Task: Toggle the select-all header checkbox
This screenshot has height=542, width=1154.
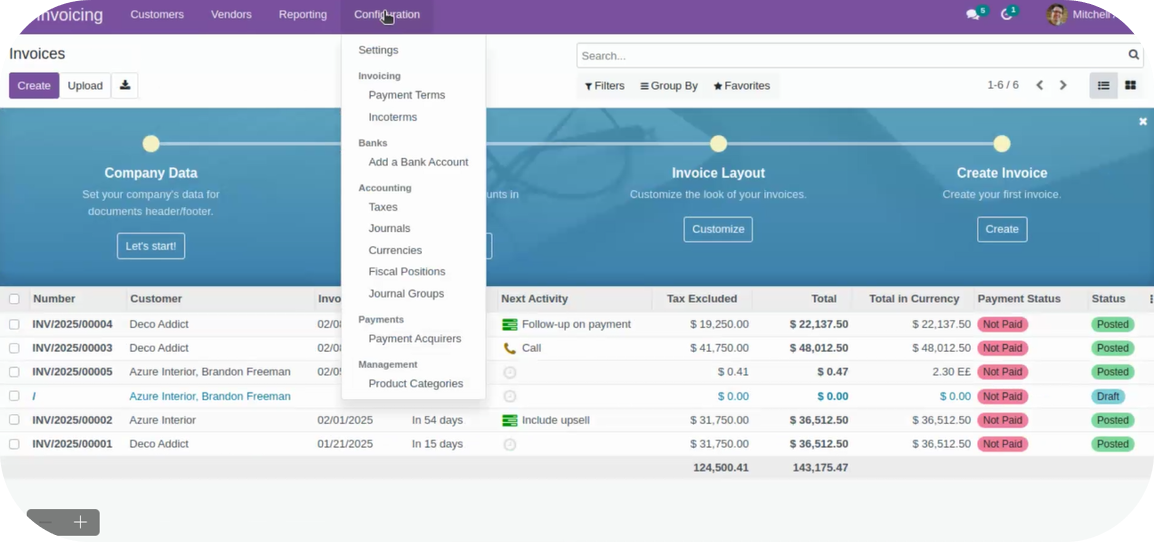Action: click(x=14, y=299)
